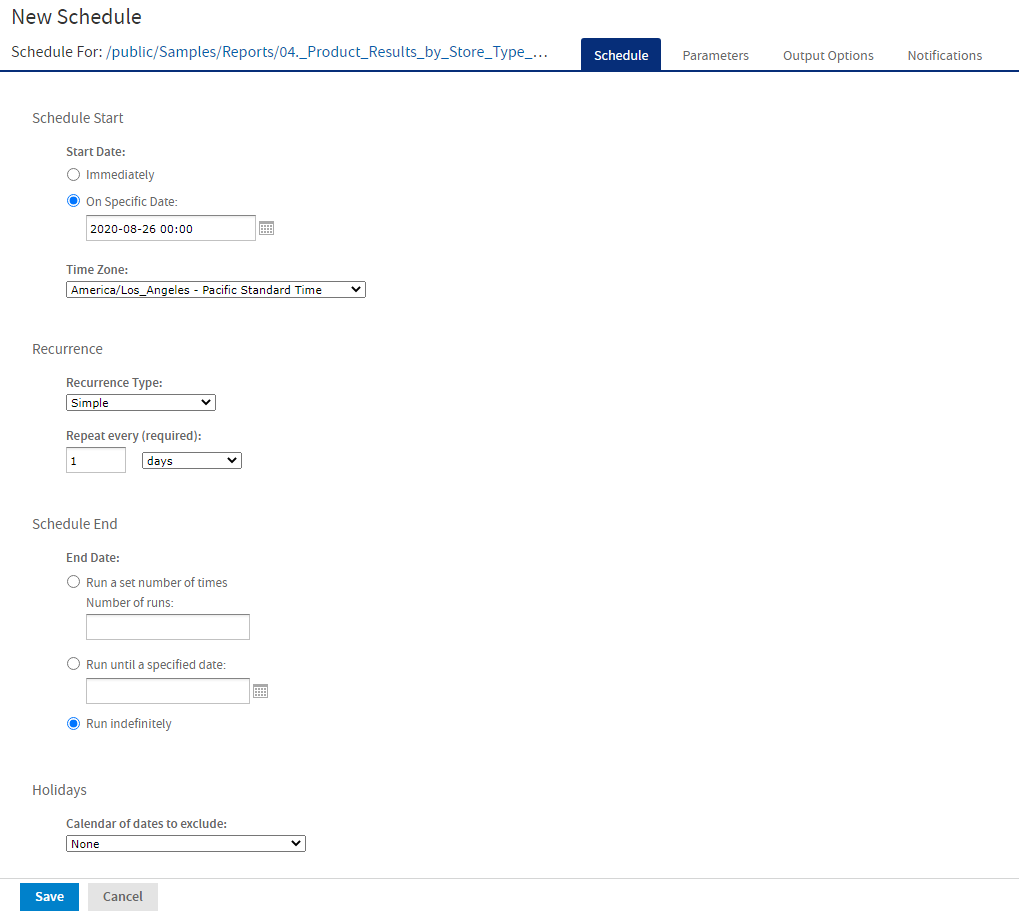Open the Recurrence Type dropdown
Screen dimensions: 1019x914
(x=140, y=402)
